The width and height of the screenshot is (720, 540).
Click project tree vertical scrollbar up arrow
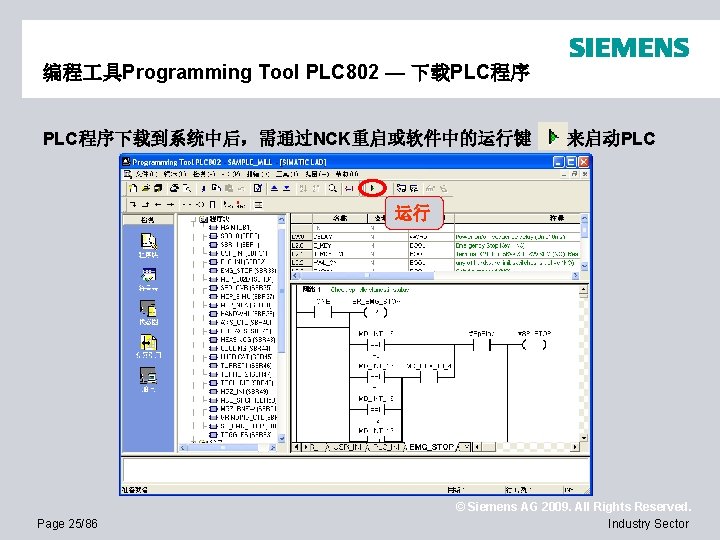point(281,220)
